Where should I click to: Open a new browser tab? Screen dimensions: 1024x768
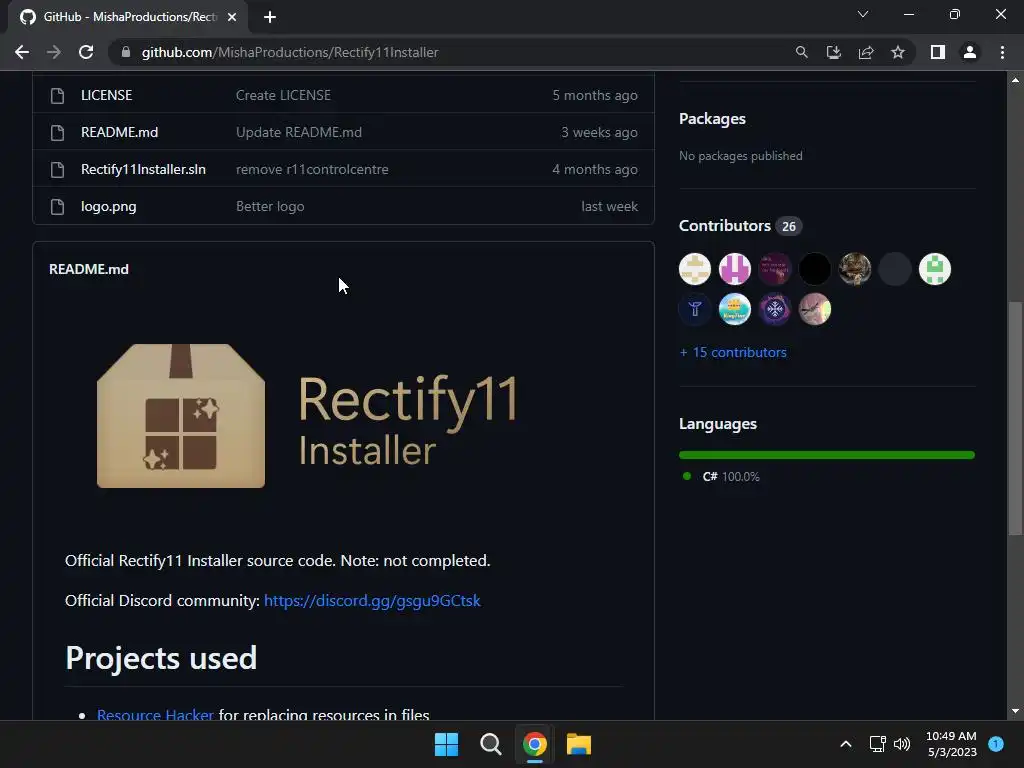click(x=270, y=17)
